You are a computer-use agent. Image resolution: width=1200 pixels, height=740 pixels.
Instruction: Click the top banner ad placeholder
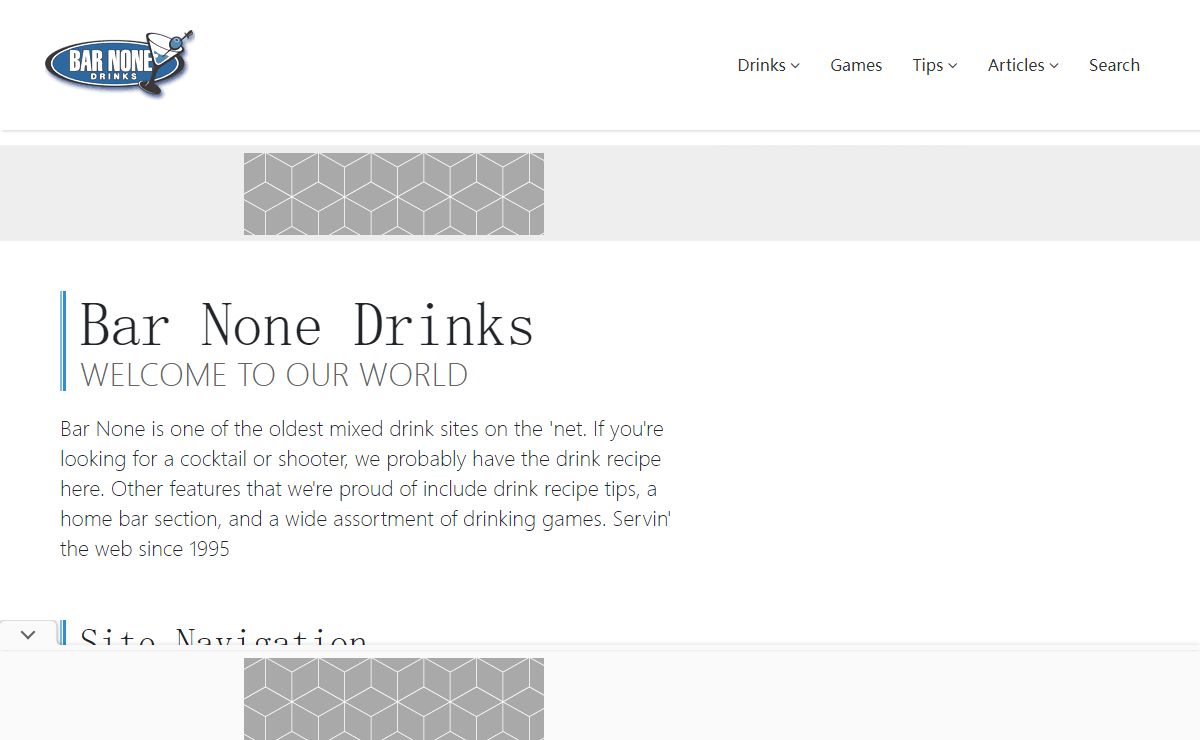(x=394, y=194)
